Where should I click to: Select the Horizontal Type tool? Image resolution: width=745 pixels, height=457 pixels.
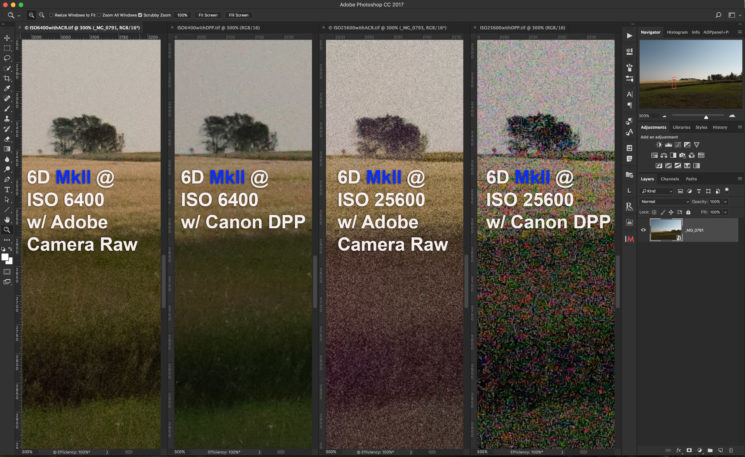click(x=7, y=190)
